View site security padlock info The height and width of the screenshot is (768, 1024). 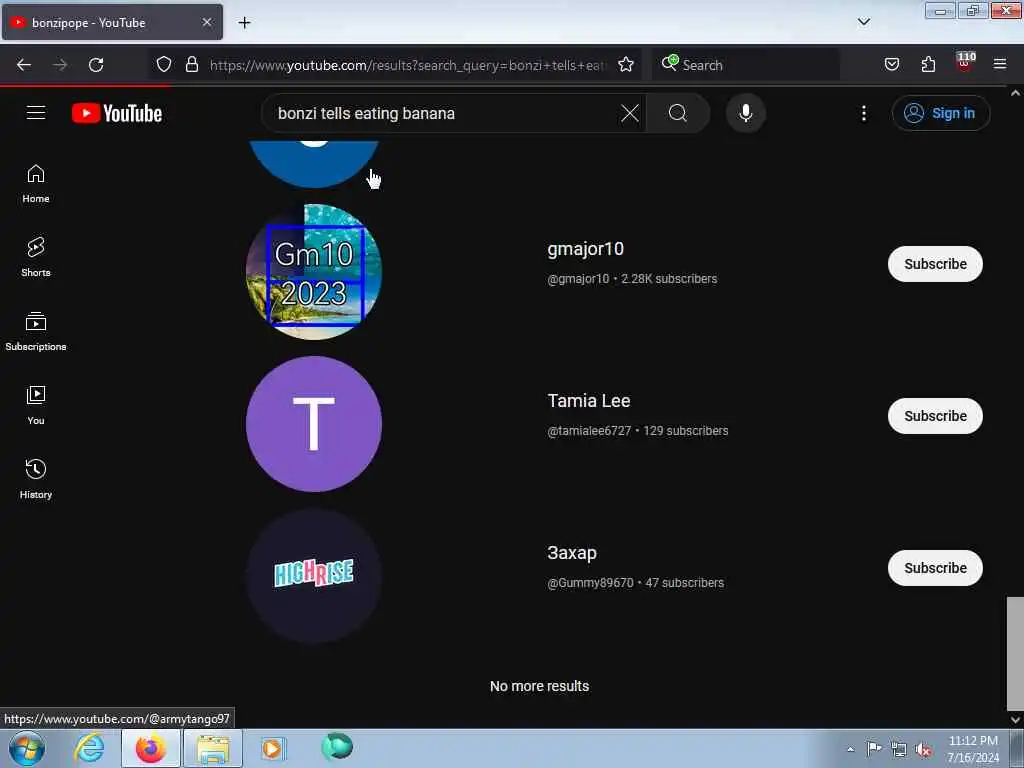pos(191,65)
